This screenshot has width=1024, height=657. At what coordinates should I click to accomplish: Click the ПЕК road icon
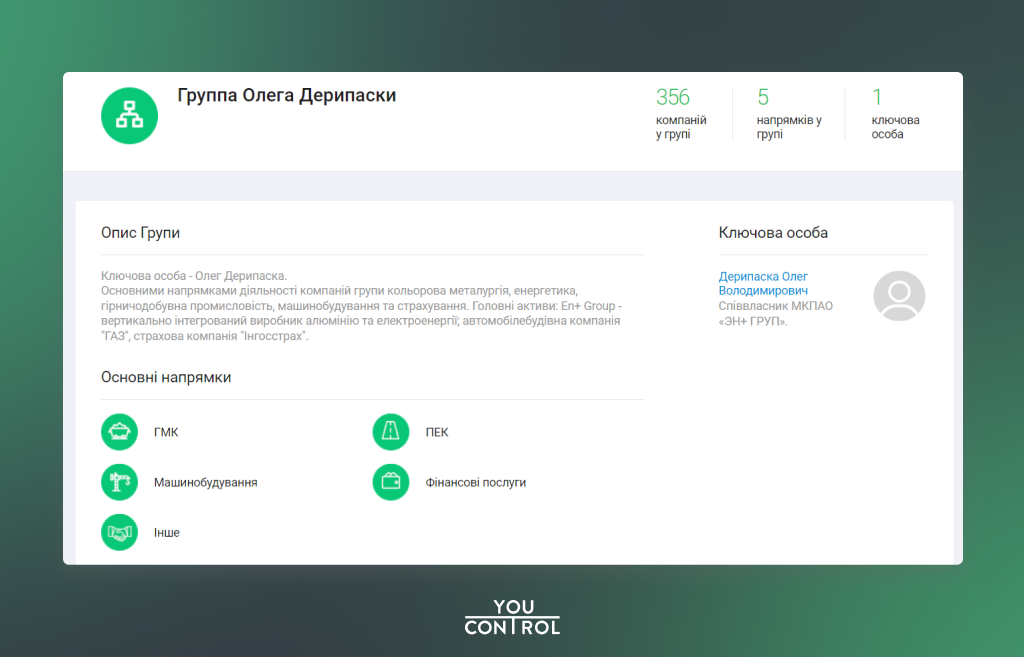(391, 432)
